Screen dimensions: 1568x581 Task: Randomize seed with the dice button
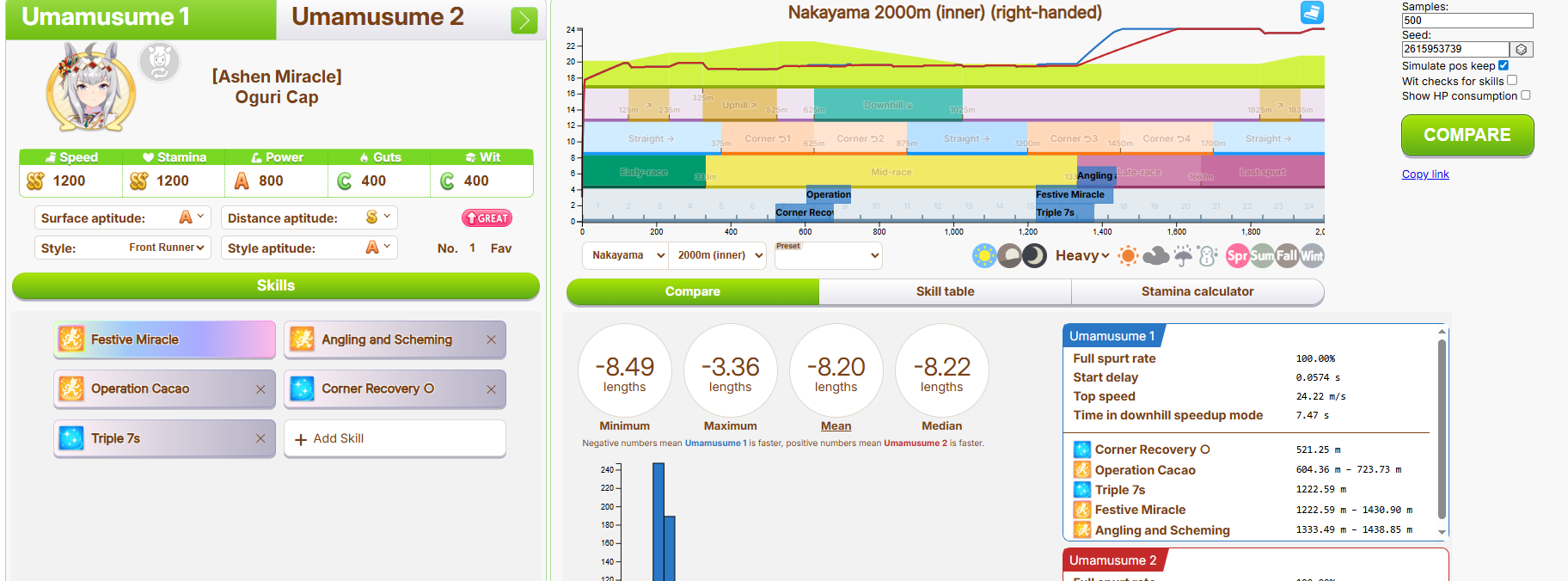(x=1522, y=50)
